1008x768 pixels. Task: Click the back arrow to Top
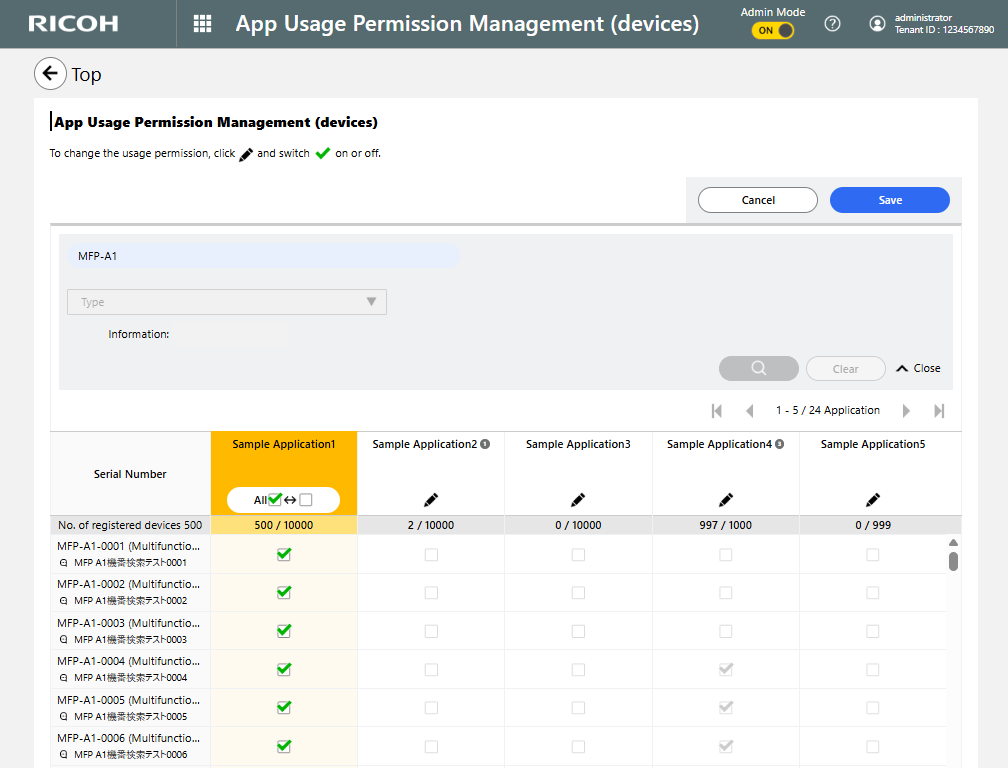pos(50,74)
